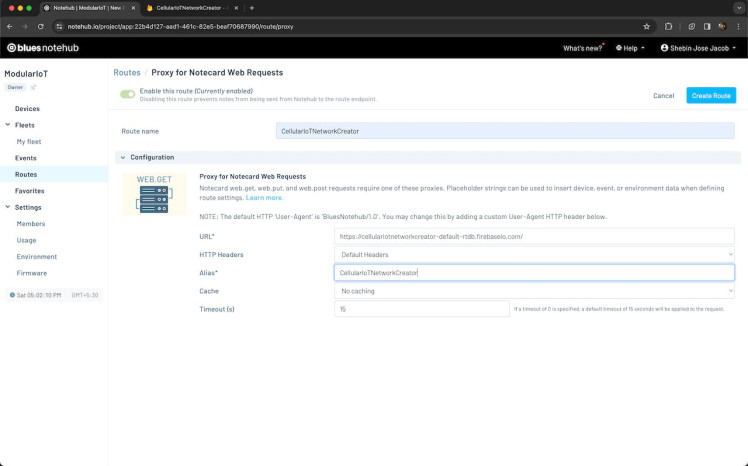Click the ModularIoT project name

(26, 74)
